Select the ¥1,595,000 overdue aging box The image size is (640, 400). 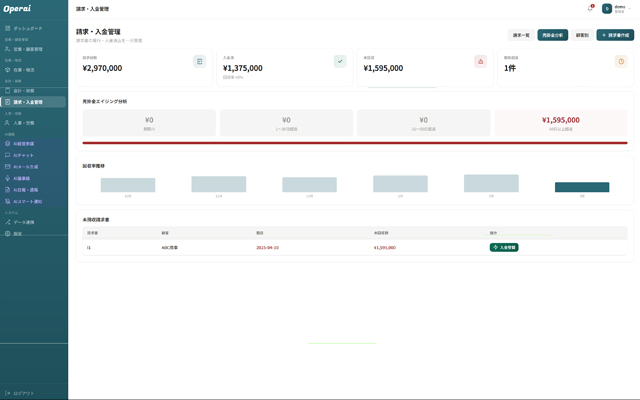click(560, 122)
